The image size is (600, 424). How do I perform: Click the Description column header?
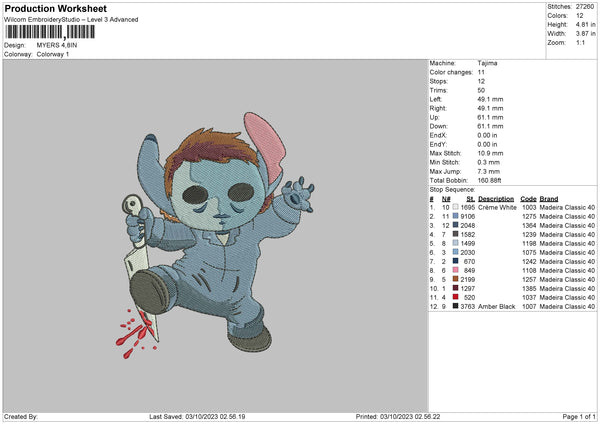pos(496,198)
